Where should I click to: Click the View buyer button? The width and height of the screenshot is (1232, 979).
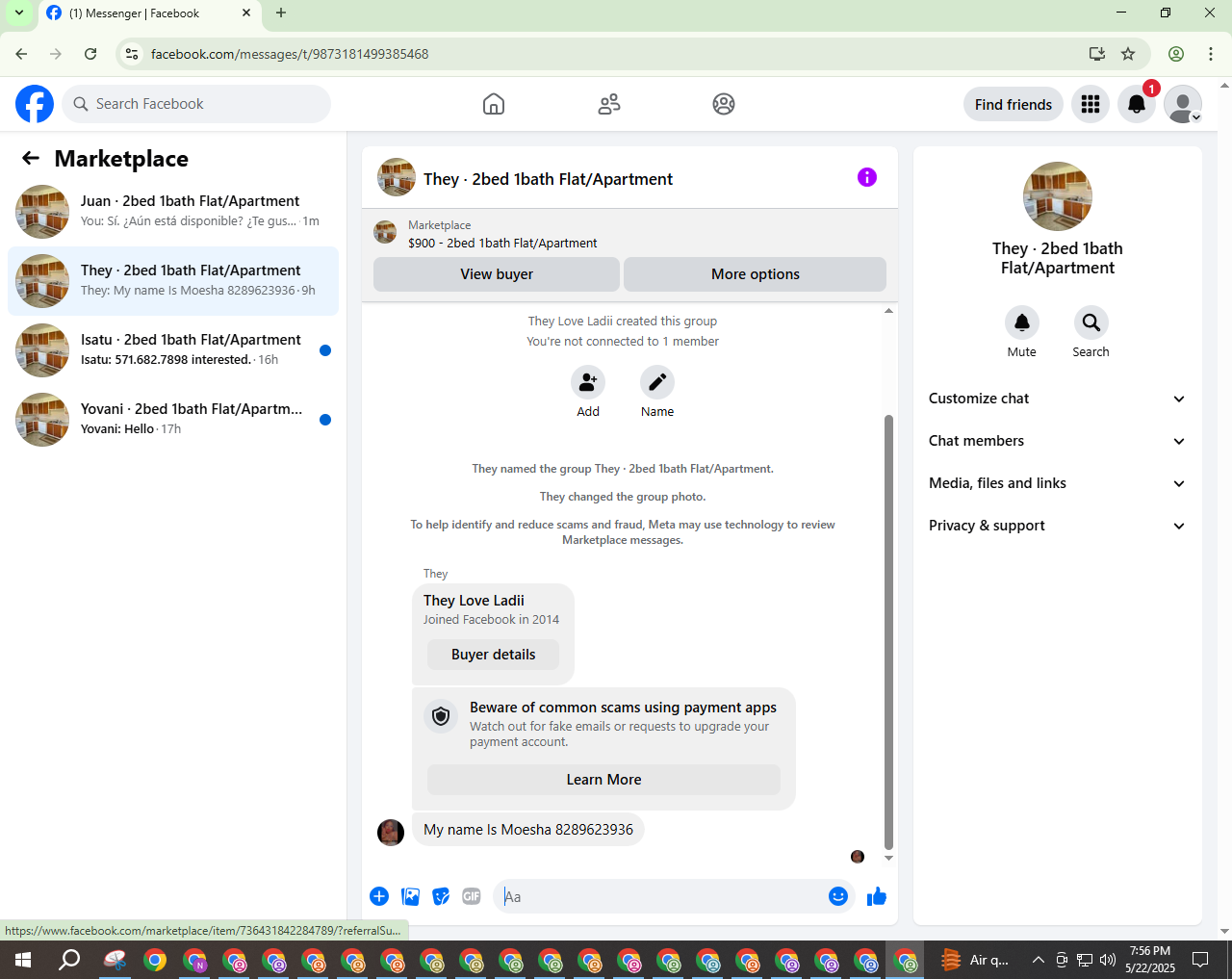(x=497, y=274)
